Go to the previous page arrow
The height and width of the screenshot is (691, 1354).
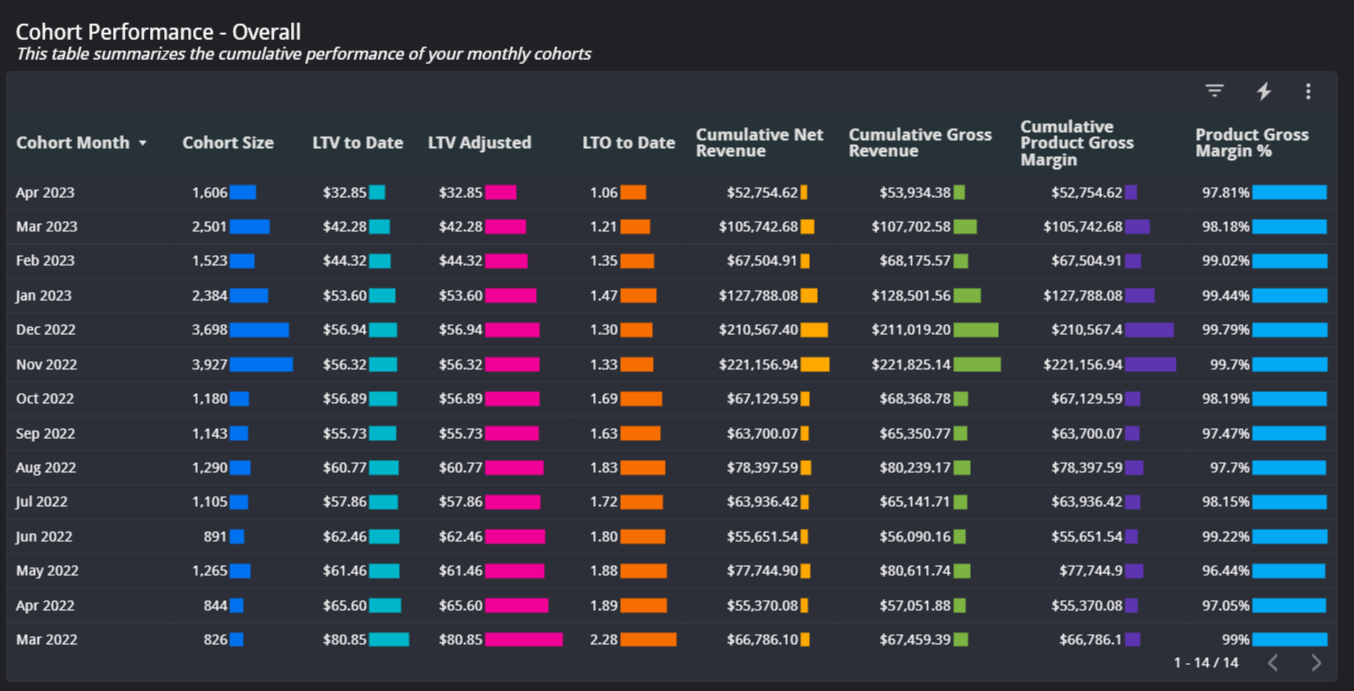coord(1273,662)
